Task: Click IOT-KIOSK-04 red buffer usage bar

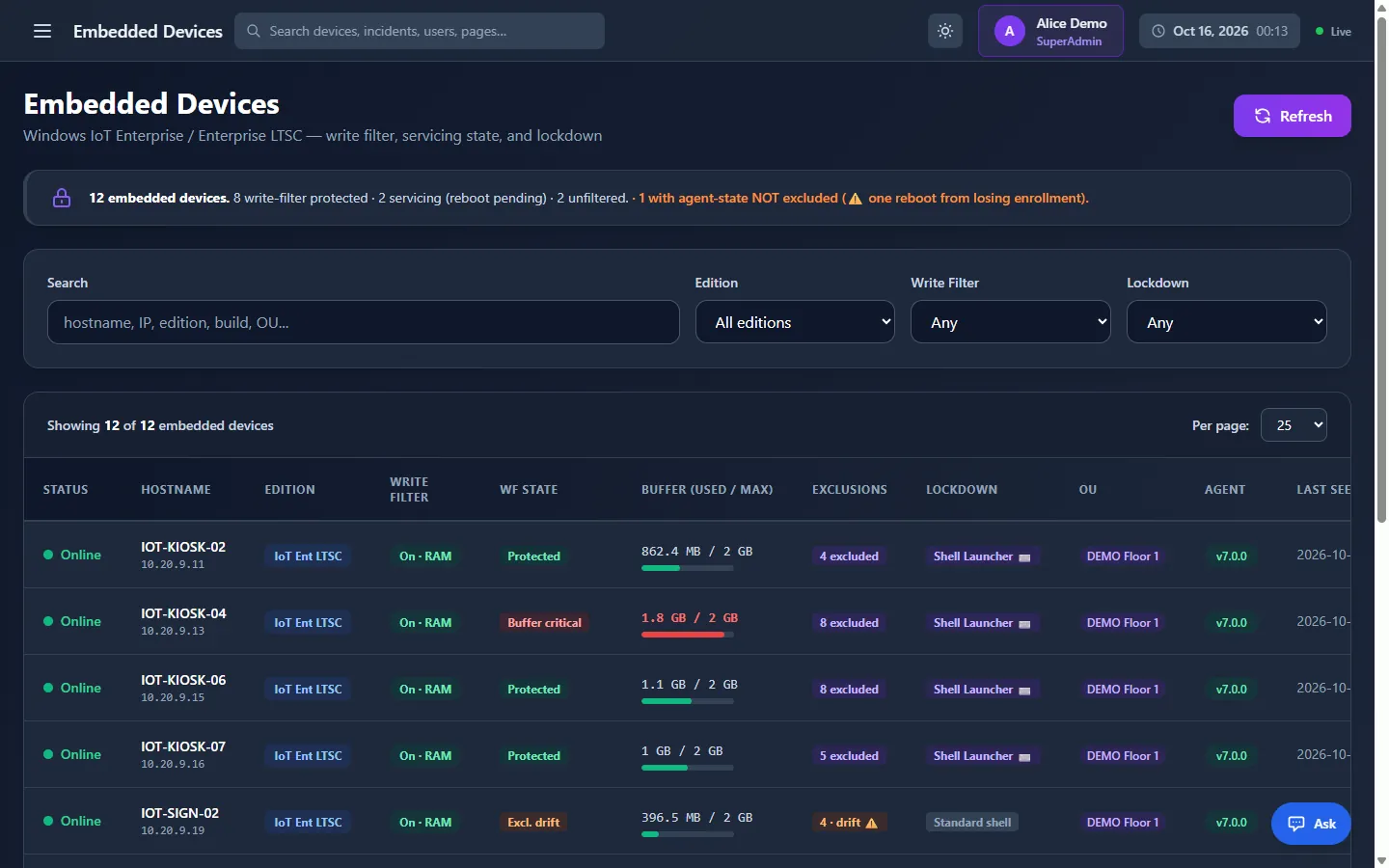Action: (688, 635)
